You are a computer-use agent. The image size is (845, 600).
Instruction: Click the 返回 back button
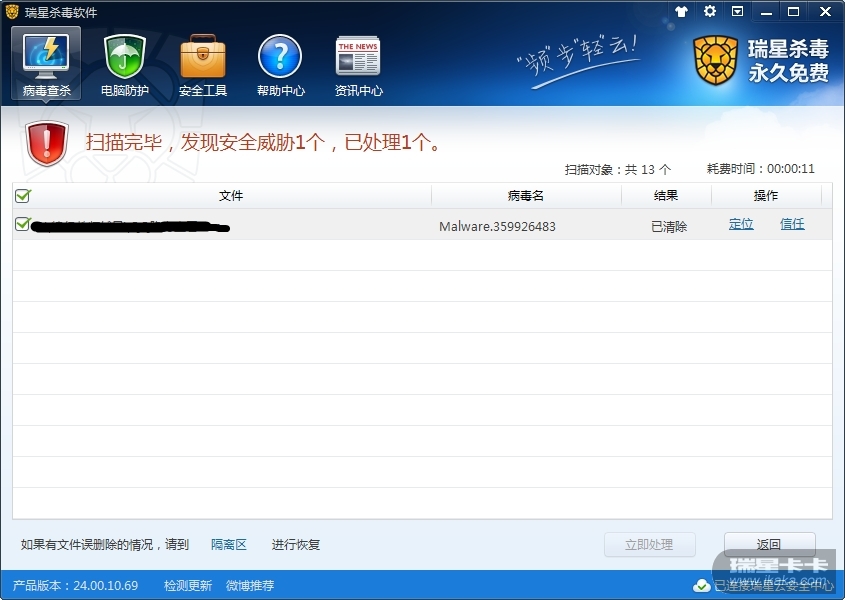pos(769,544)
